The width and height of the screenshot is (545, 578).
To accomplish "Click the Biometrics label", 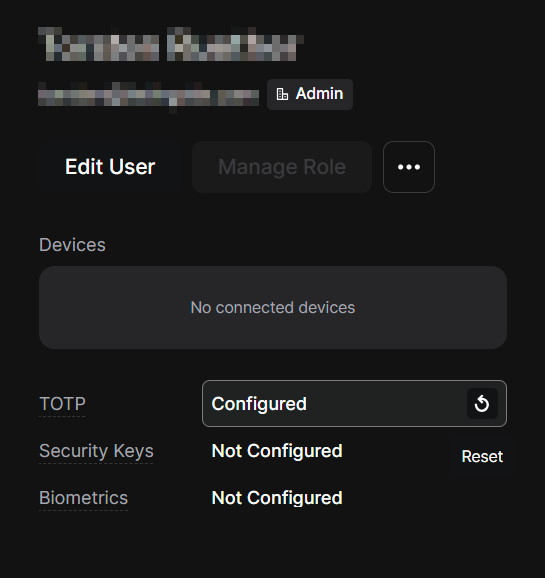I will 84,498.
